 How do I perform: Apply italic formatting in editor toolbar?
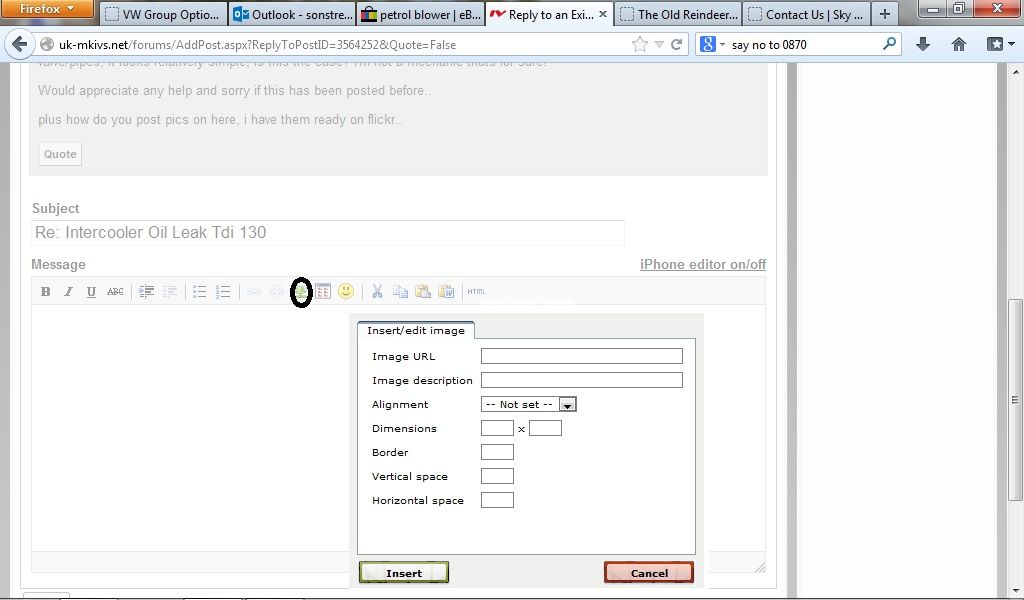[x=68, y=292]
